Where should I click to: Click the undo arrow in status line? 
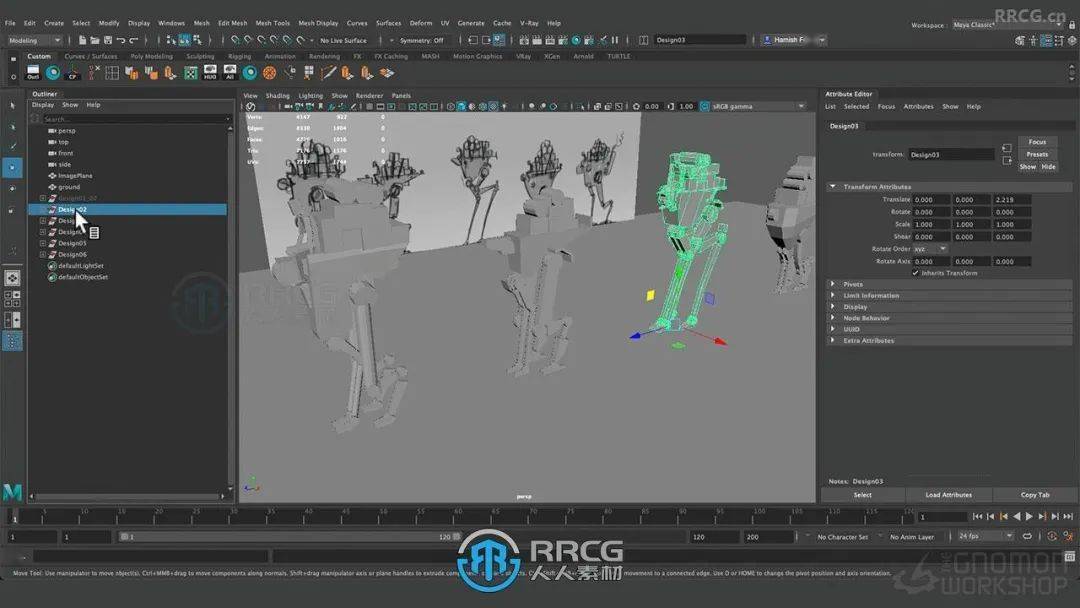point(120,40)
